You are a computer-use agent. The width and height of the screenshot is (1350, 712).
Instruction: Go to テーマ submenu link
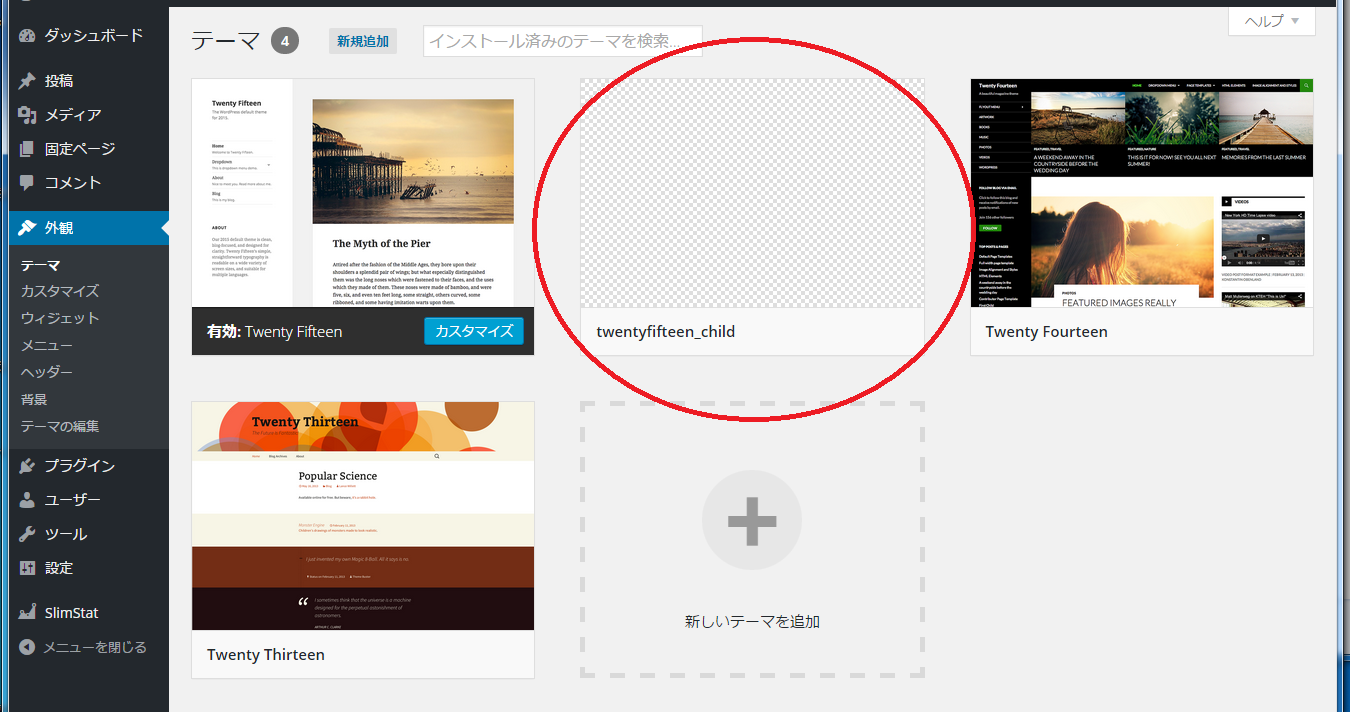point(40,265)
